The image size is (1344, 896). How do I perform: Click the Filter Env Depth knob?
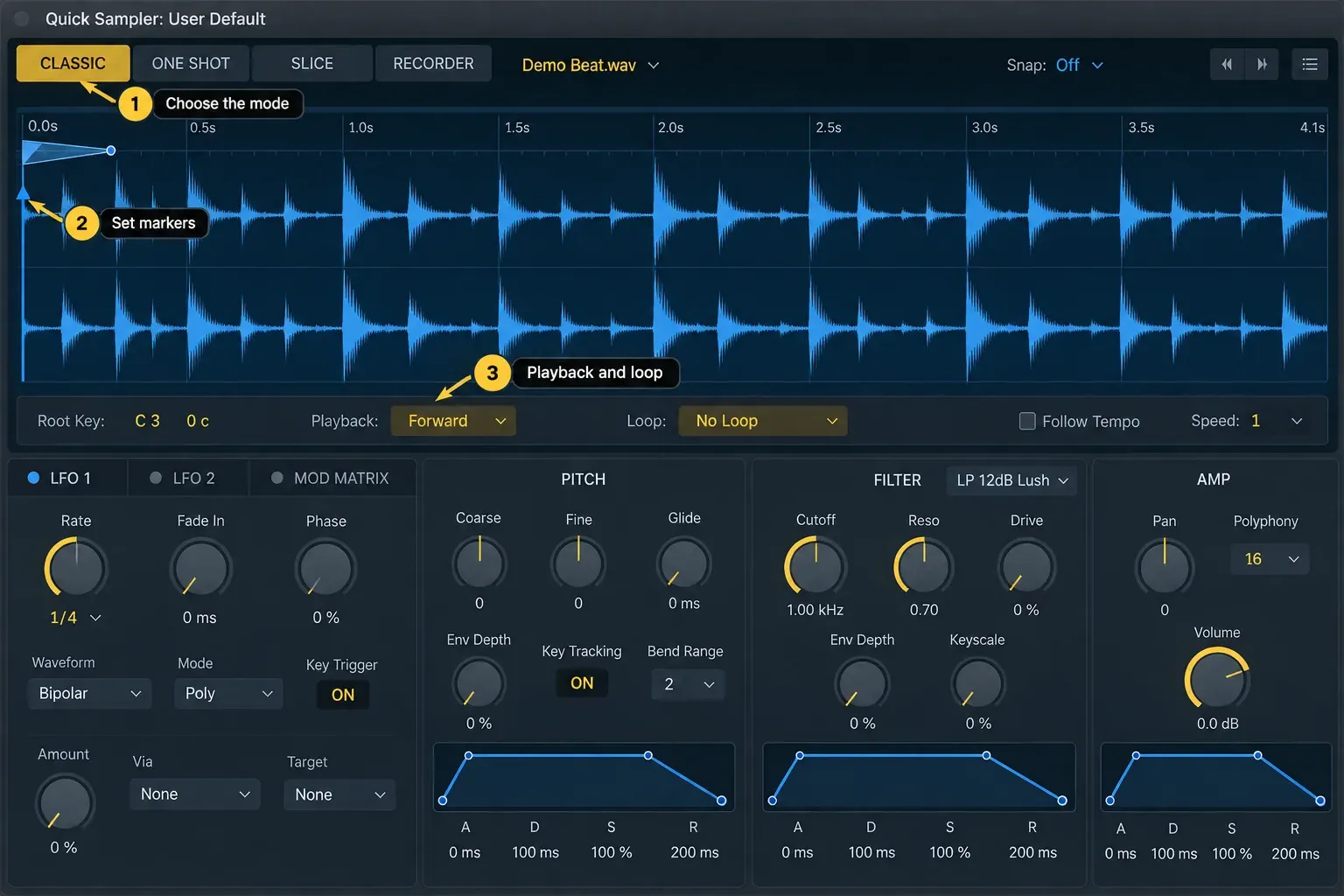click(862, 682)
